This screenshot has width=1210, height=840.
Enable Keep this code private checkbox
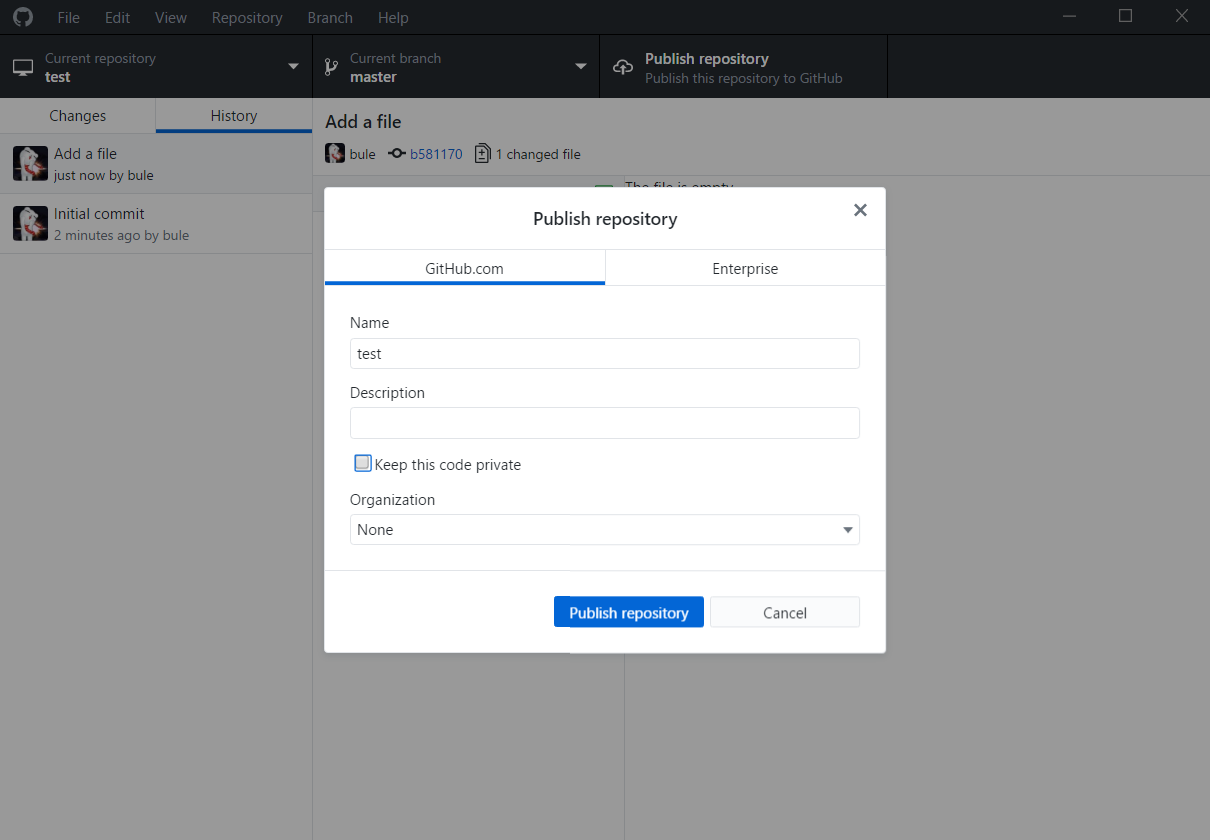(x=363, y=463)
